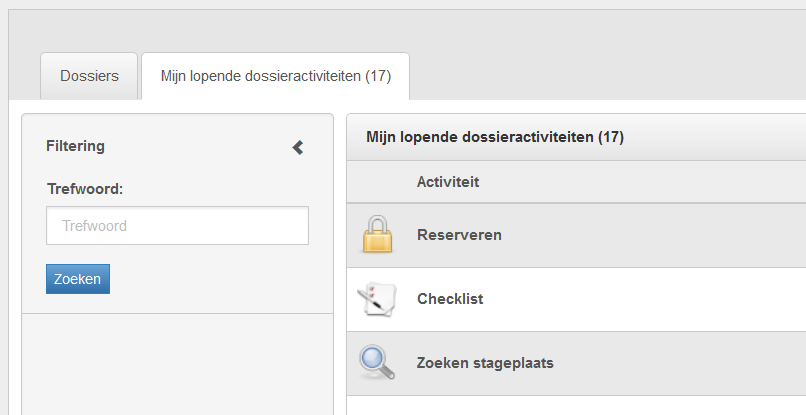Open the Reserveren activity

459,235
